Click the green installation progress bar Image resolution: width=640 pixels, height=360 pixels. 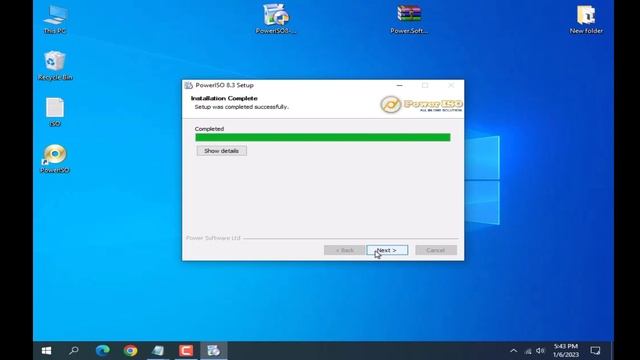pyautogui.click(x=323, y=138)
